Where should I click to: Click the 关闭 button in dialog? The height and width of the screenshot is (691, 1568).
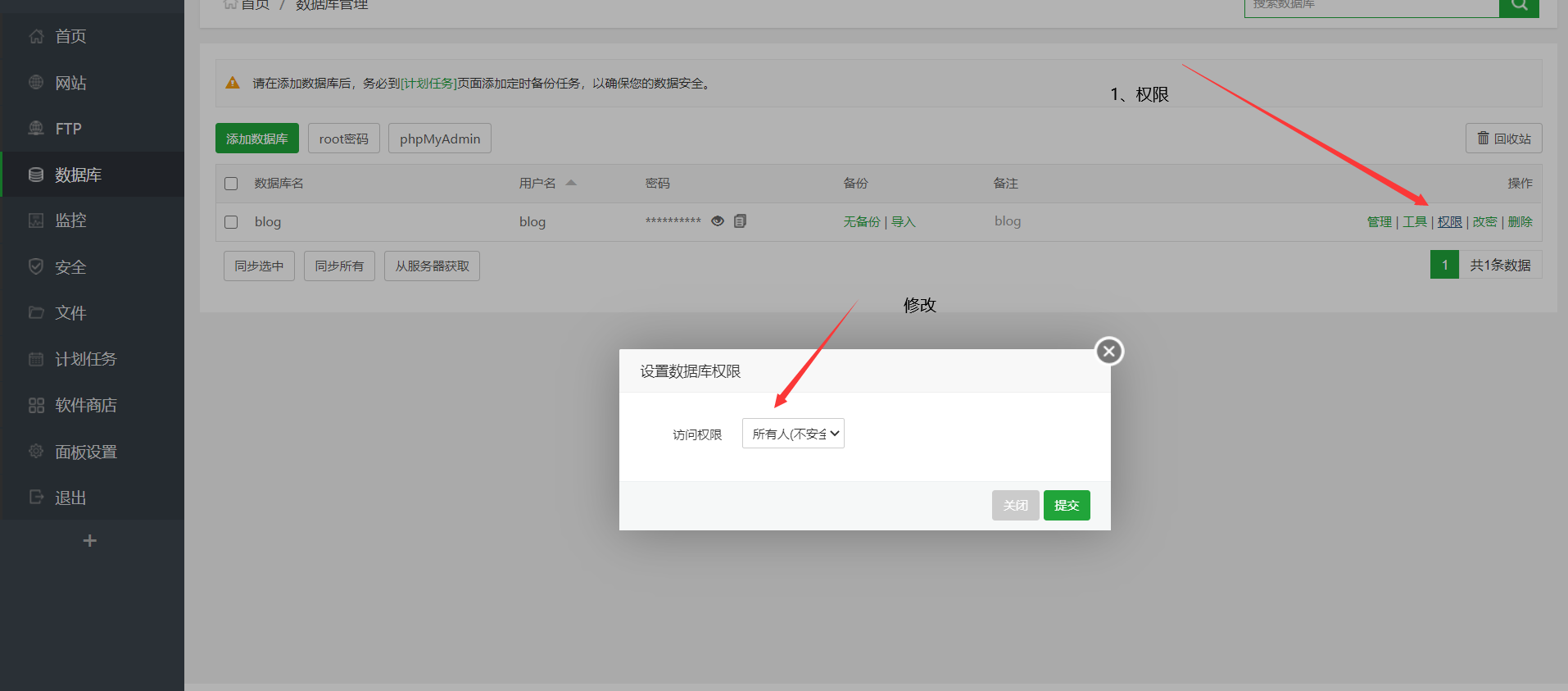coord(1016,505)
